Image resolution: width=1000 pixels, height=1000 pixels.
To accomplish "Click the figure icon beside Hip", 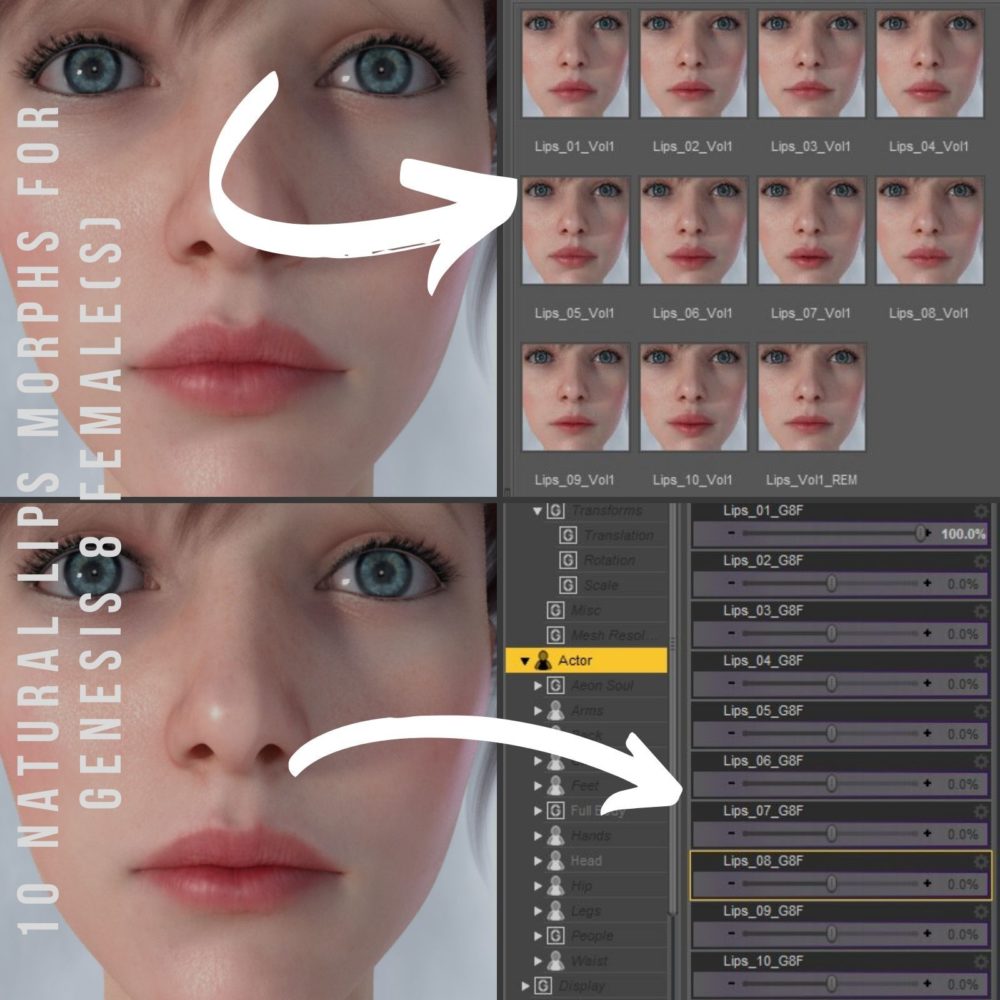I will (x=555, y=885).
